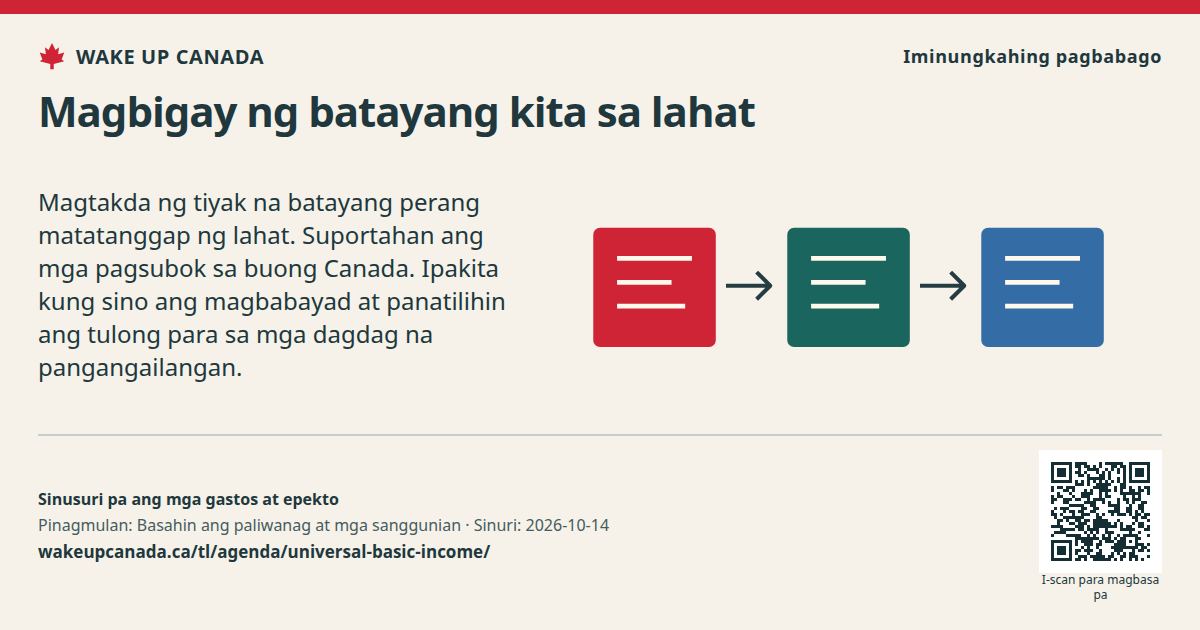Click the 'I-scan para magbasa pa' caption
Screen dimensions: 1200x630
(1100, 587)
